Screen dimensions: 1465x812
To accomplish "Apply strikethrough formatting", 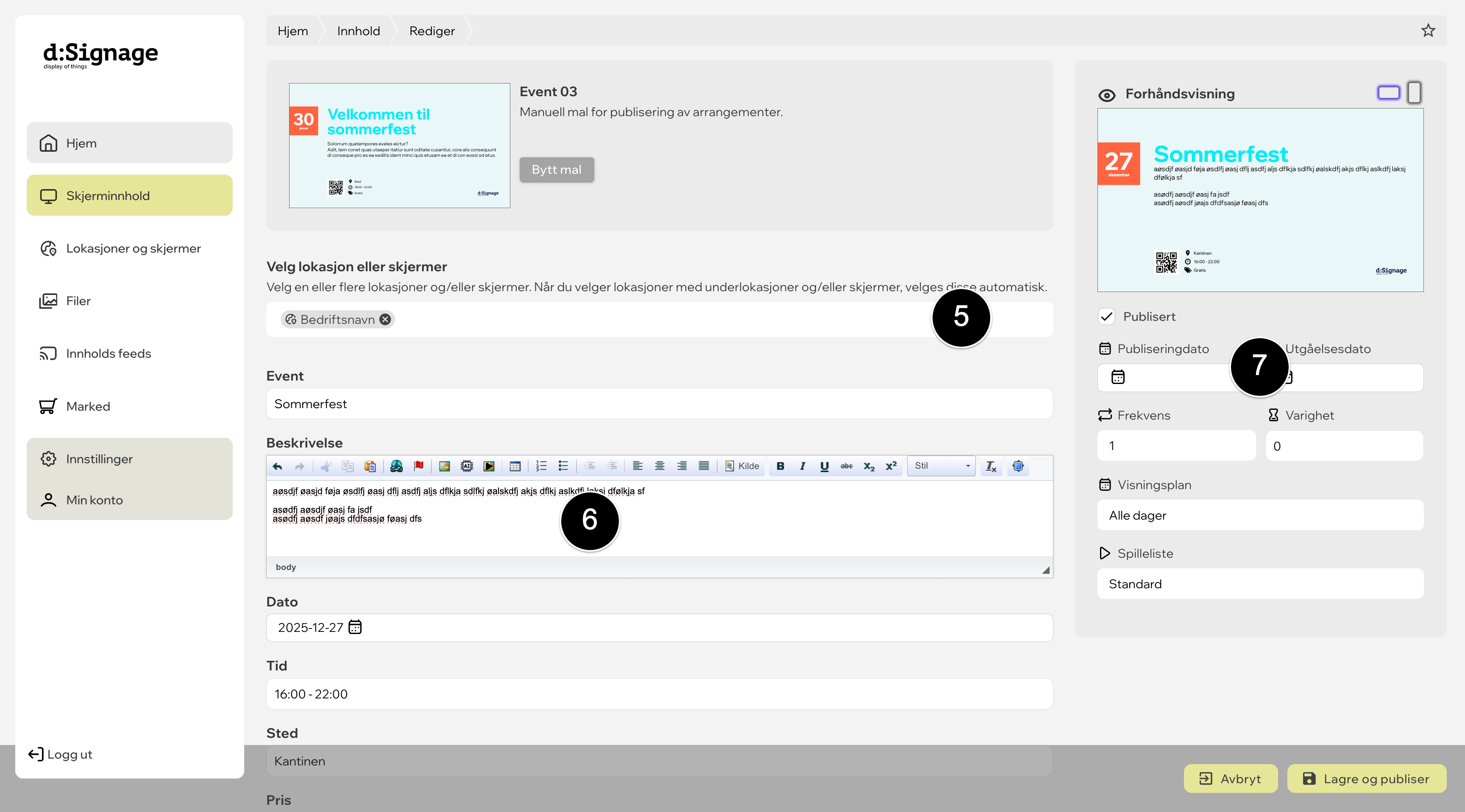I will pyautogui.click(x=847, y=466).
